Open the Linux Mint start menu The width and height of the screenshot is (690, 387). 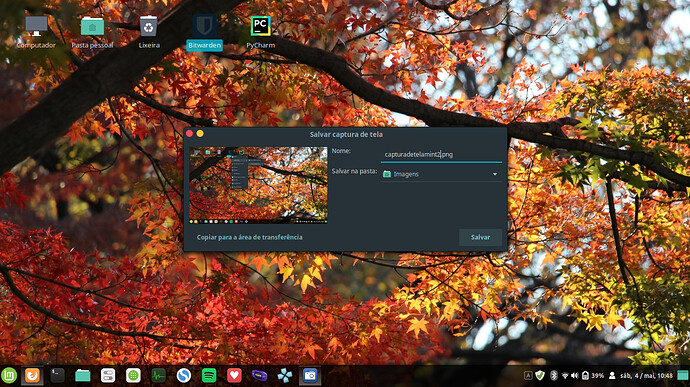tap(9, 376)
